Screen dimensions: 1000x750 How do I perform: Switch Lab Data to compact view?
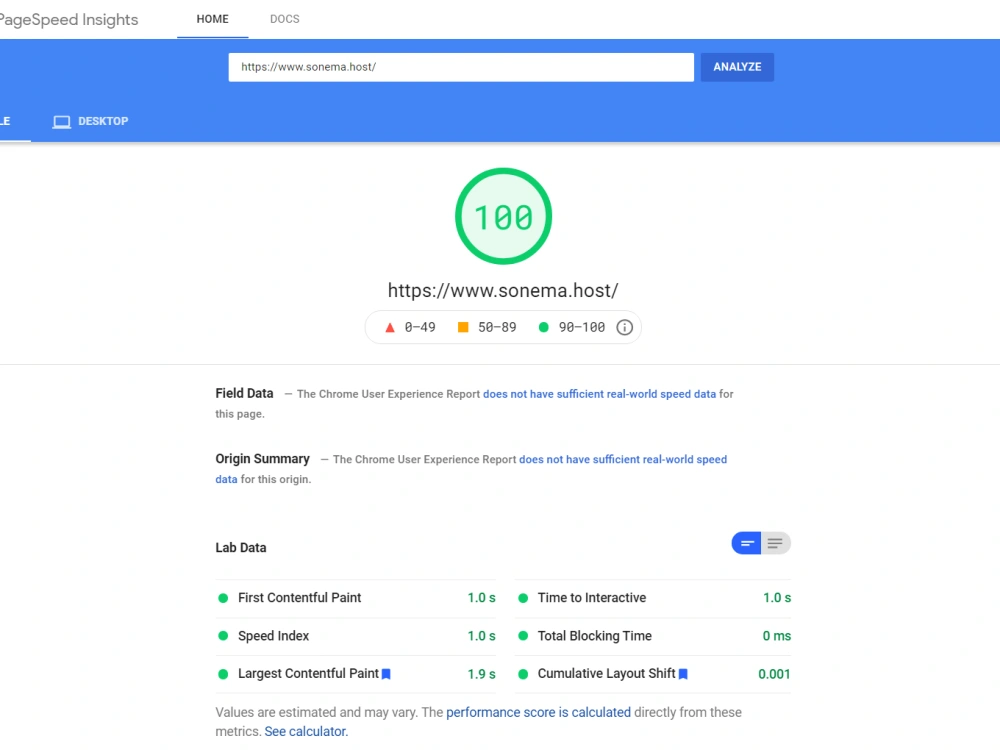[747, 543]
